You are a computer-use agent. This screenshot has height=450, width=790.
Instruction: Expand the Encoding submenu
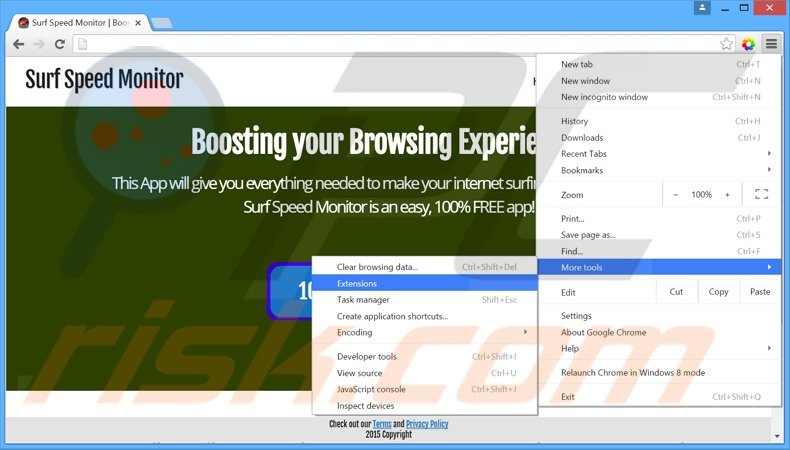pyautogui.click(x=425, y=332)
